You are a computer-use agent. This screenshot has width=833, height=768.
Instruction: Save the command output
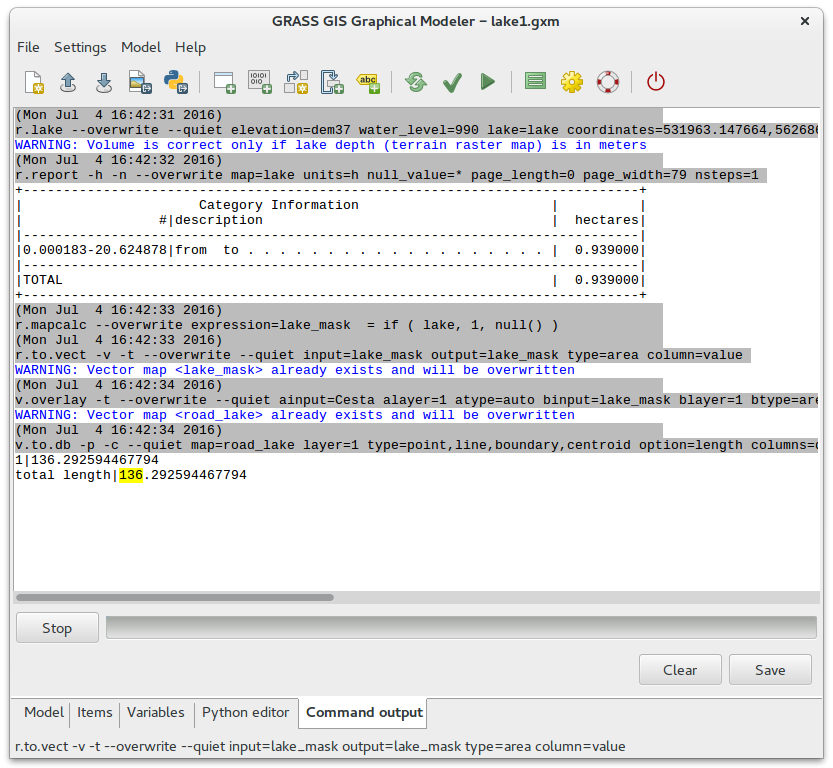(x=770, y=670)
